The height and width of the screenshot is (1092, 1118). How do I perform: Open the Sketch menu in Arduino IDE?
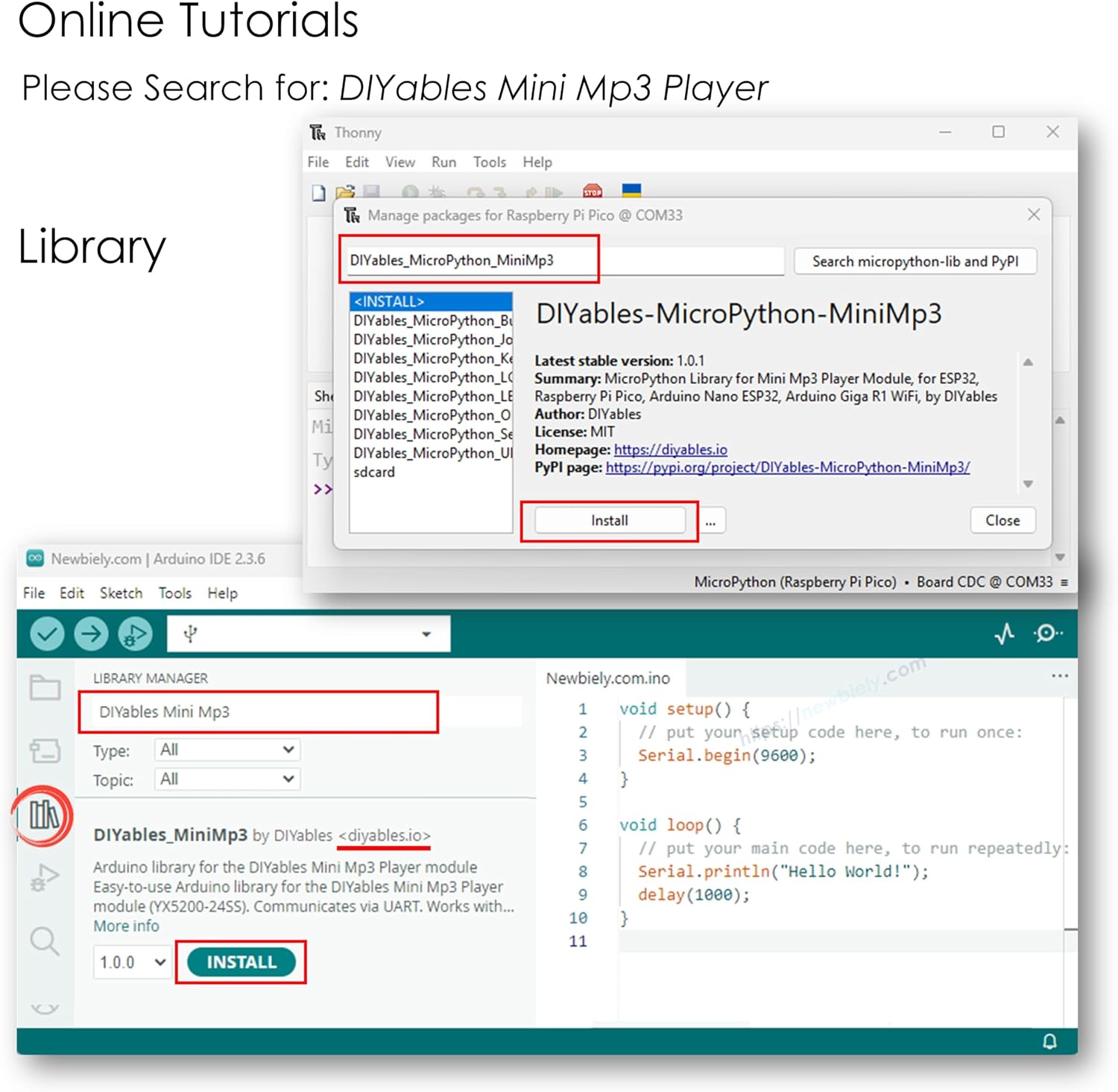121,593
